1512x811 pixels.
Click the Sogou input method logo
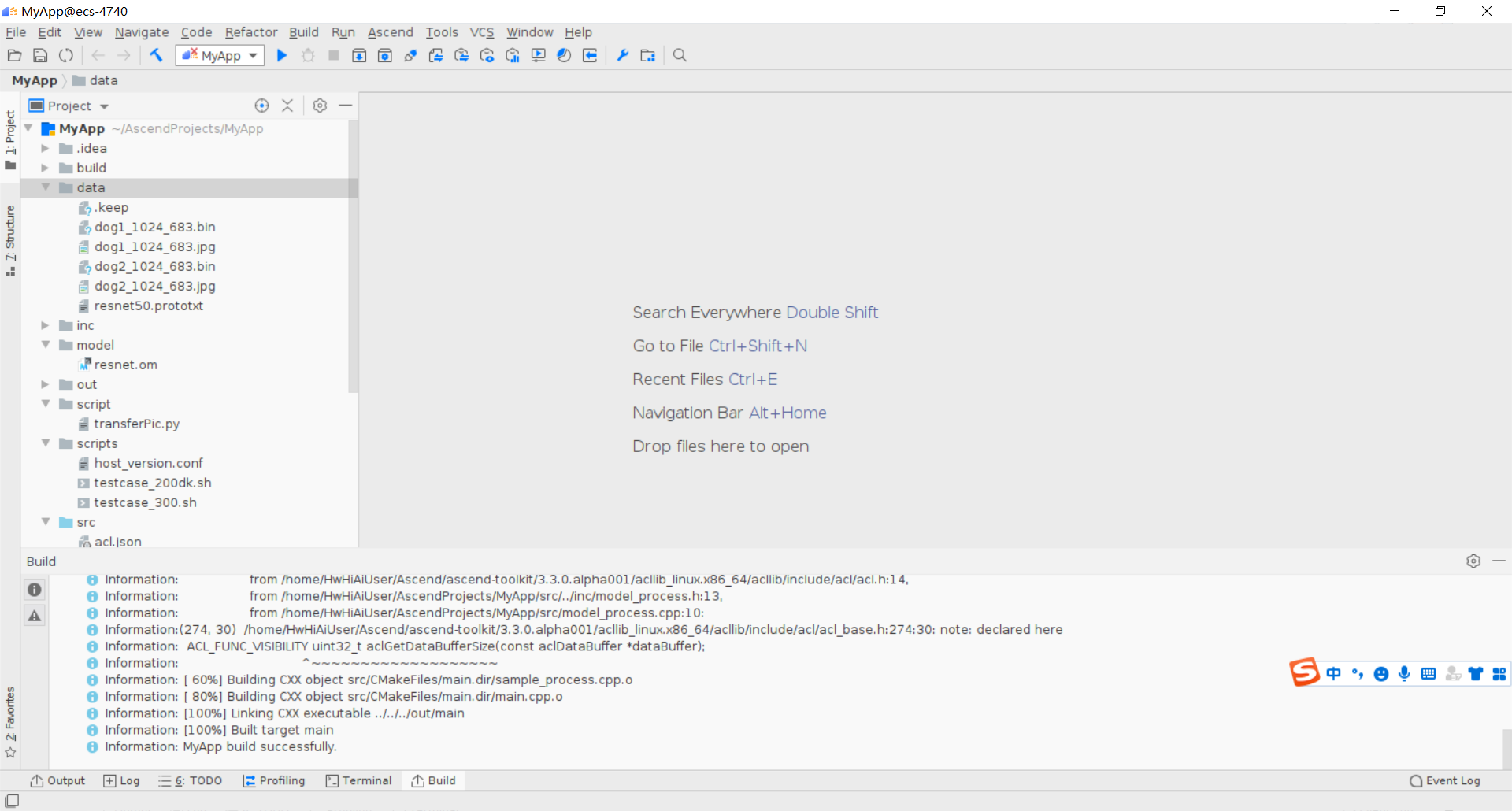pos(1304,672)
